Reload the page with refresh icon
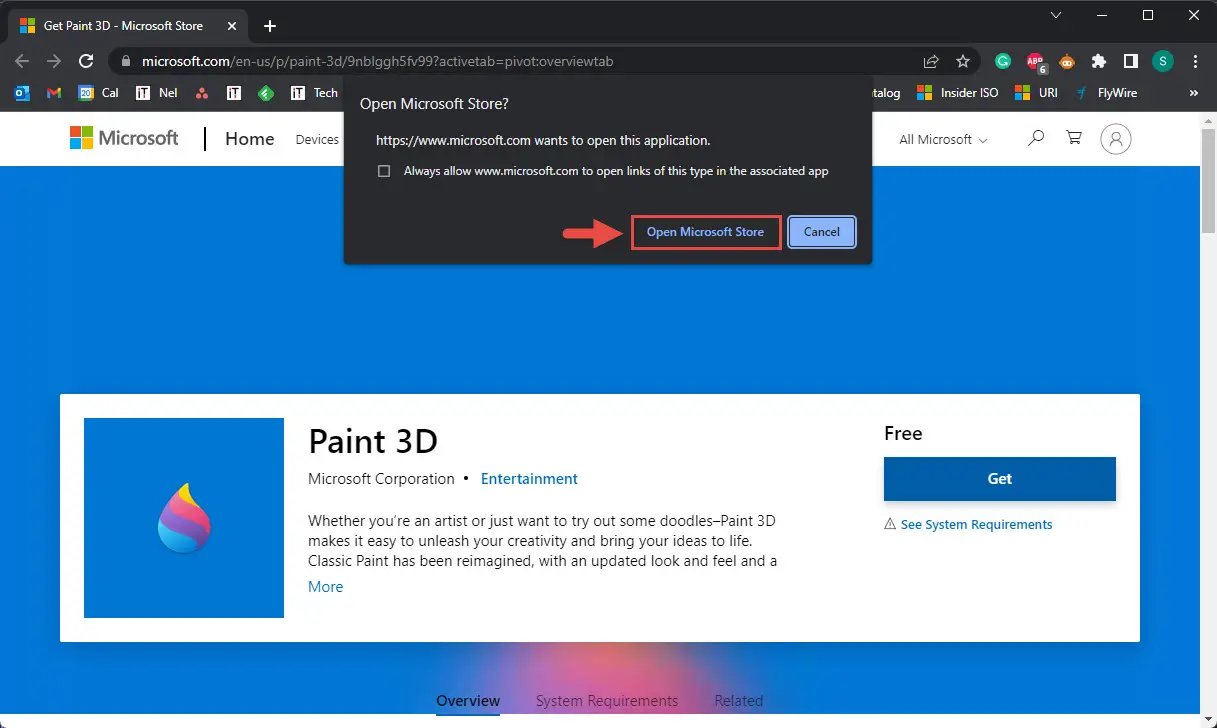This screenshot has height=728, width=1217. (86, 61)
